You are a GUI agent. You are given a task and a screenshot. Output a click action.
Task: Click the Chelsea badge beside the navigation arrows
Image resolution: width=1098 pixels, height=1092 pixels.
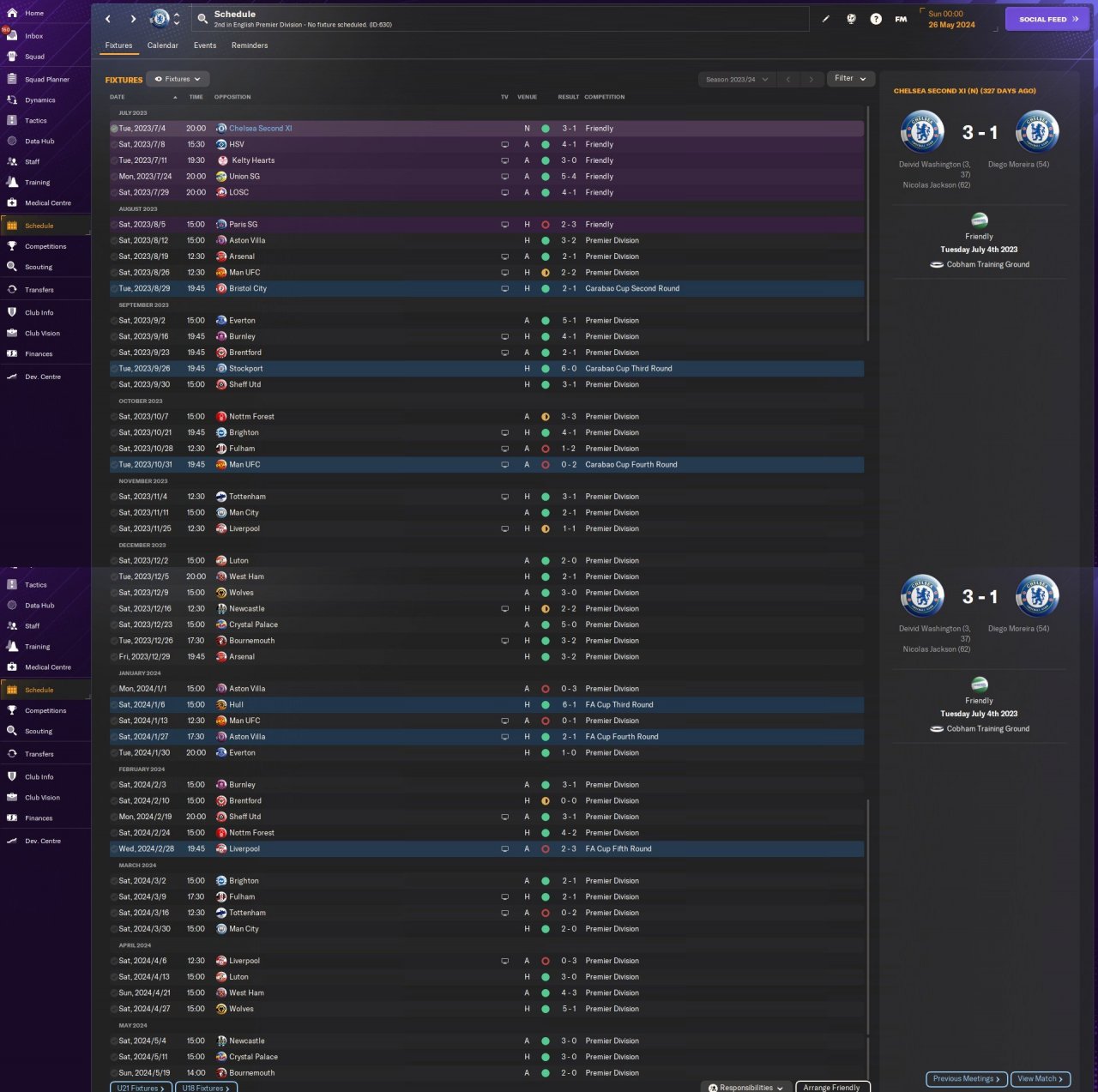[160, 18]
